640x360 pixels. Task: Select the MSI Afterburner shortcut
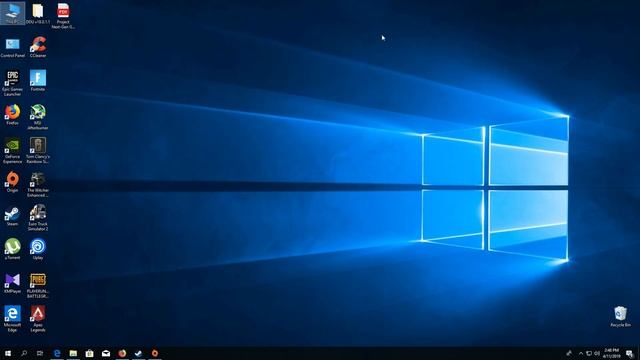pos(38,117)
